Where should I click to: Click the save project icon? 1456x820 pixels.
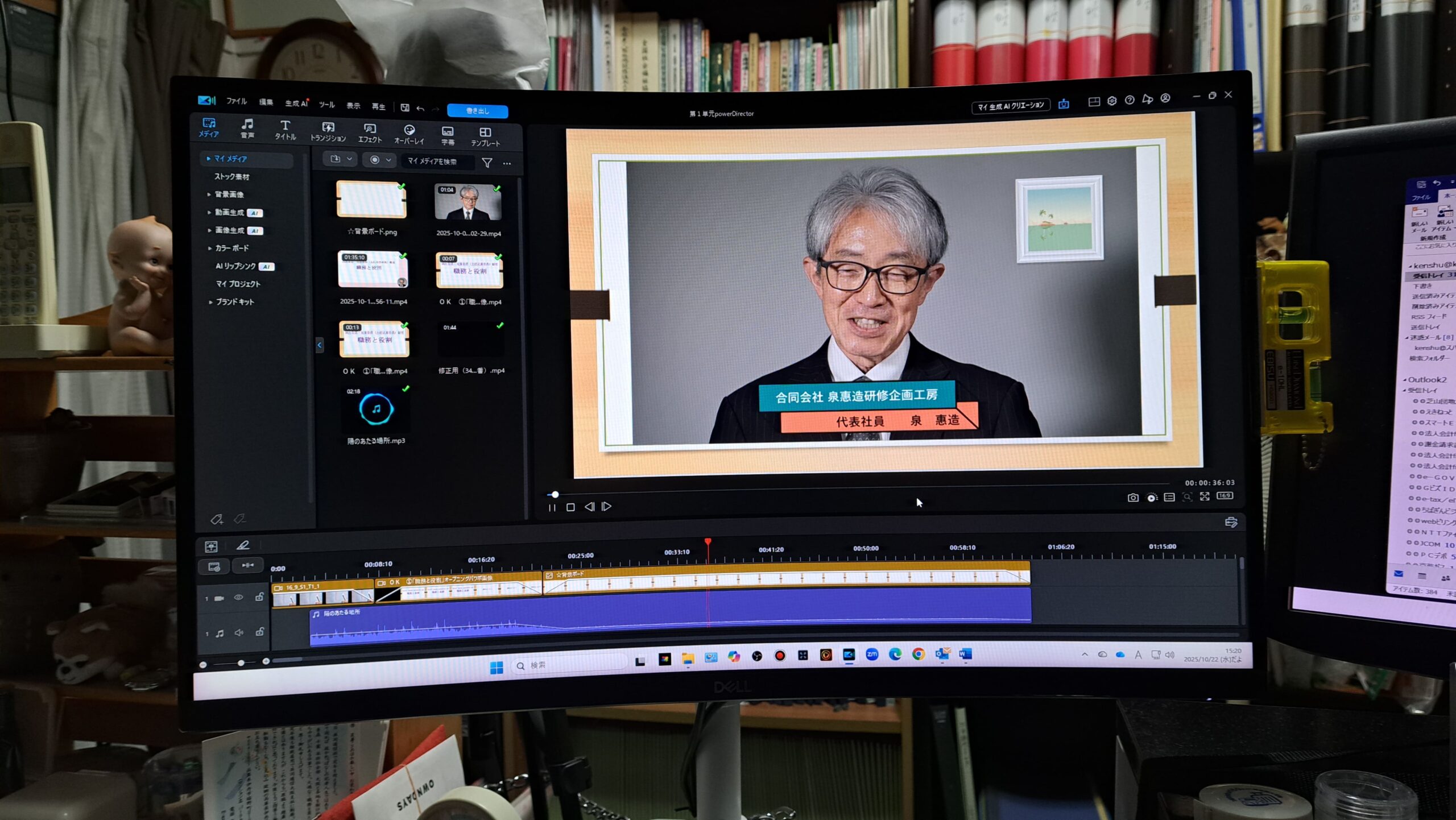coord(405,107)
